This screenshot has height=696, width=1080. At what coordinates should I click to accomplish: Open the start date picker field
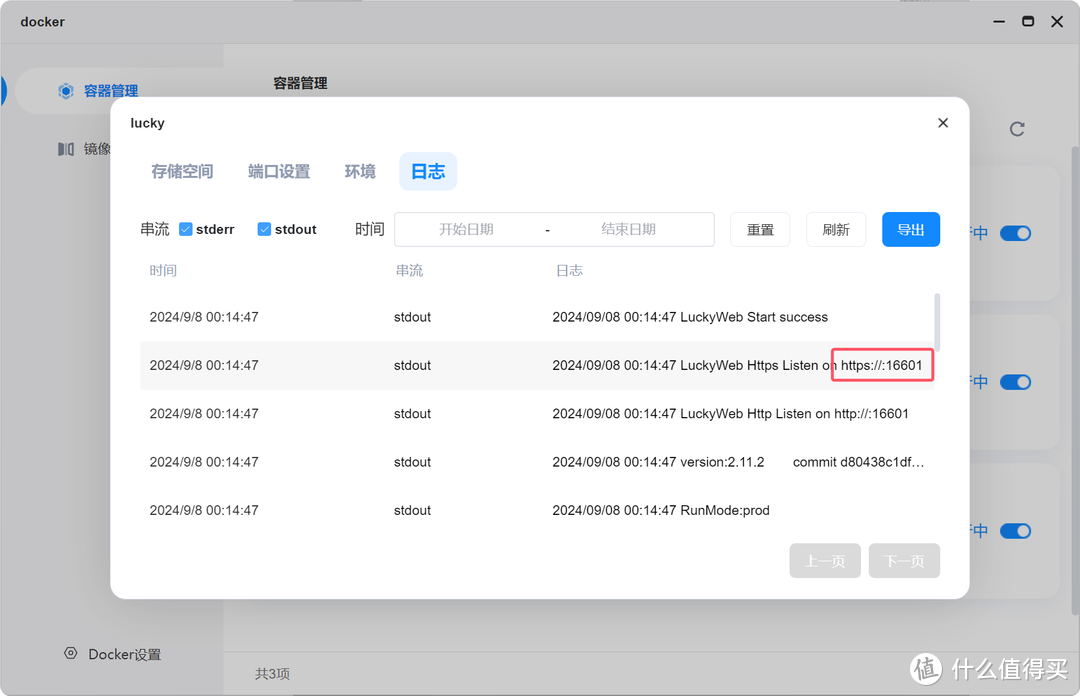466,229
